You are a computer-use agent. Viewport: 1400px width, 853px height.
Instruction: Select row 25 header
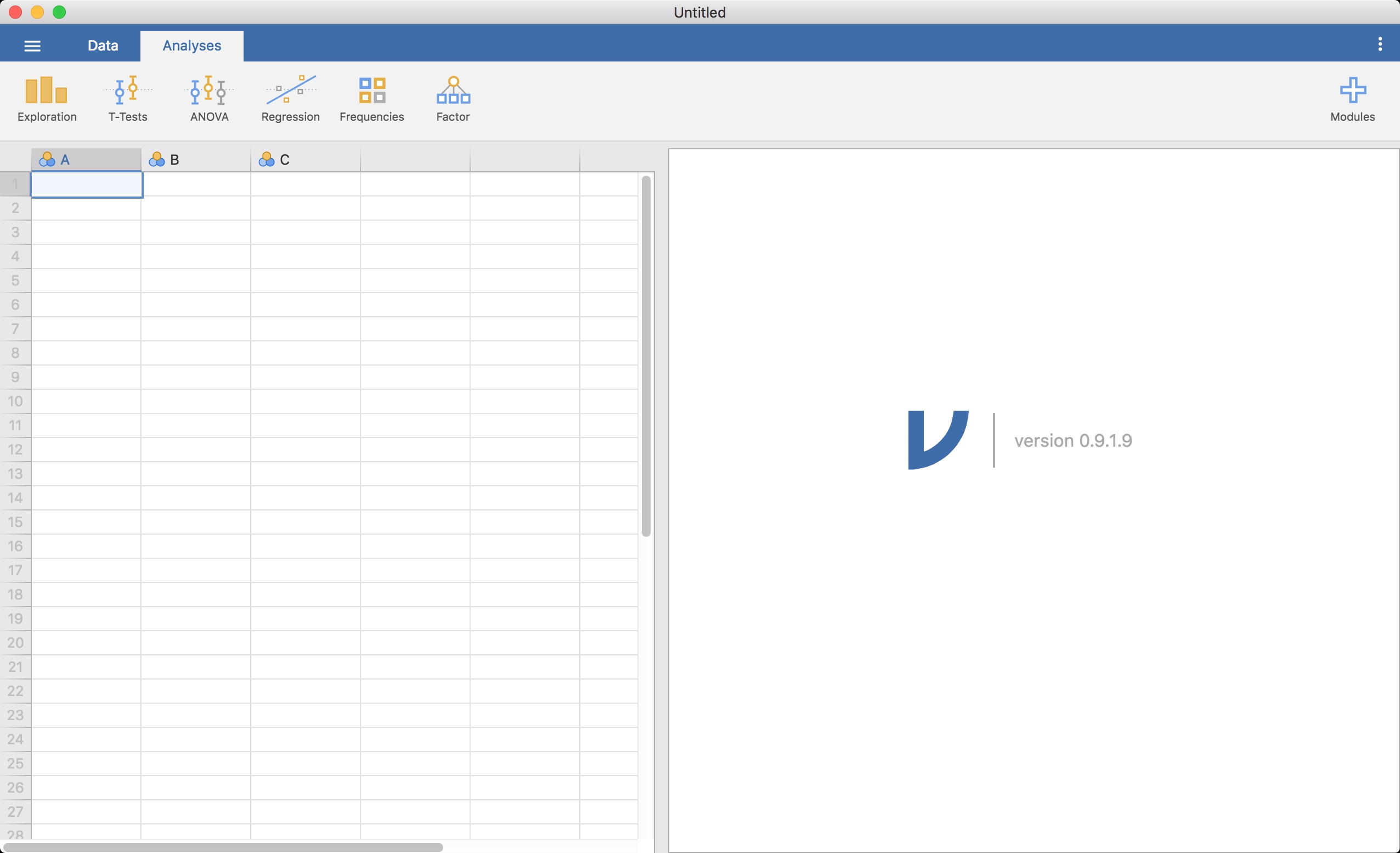click(15, 763)
